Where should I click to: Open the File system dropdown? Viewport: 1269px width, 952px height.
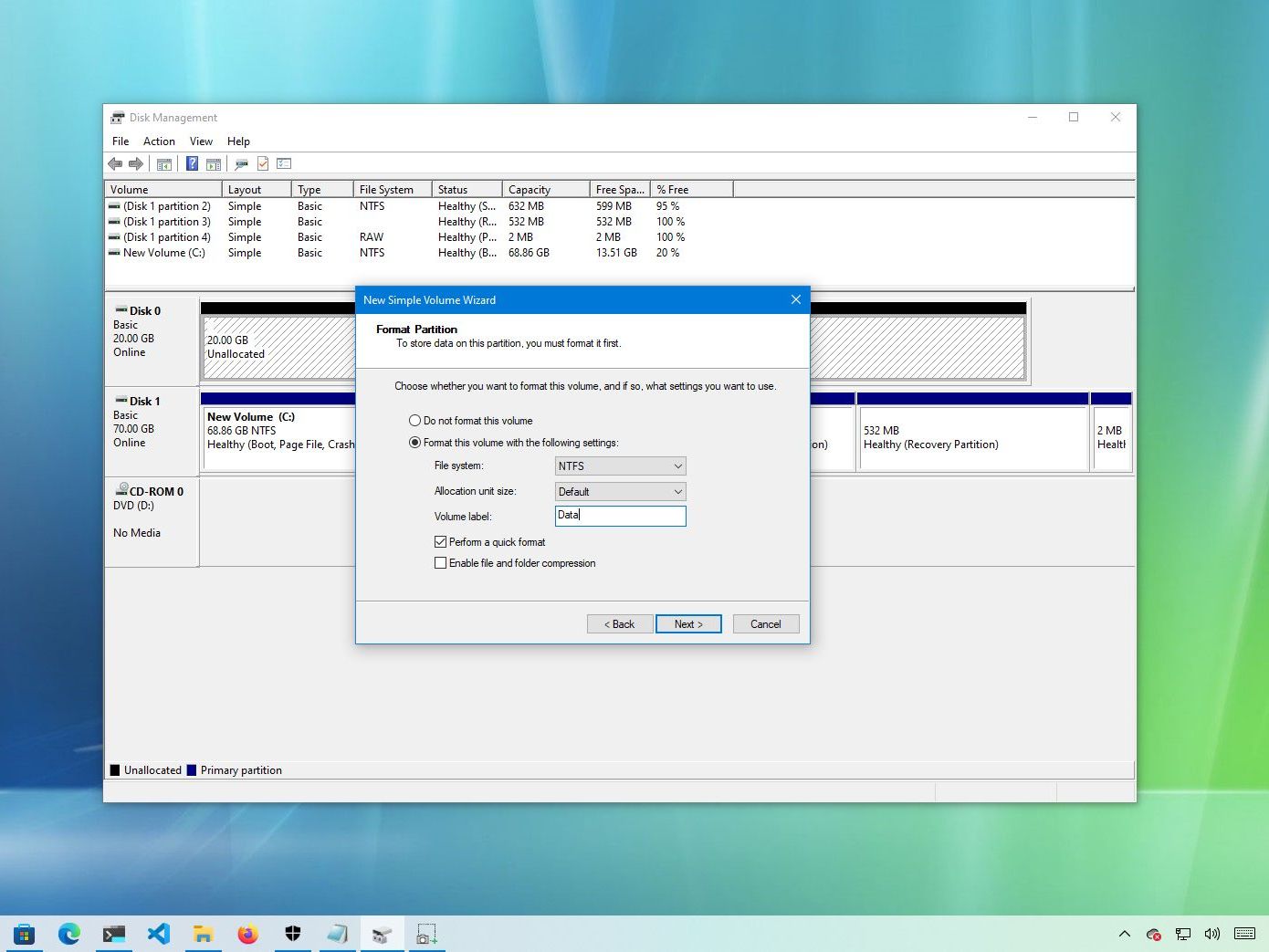tap(620, 466)
